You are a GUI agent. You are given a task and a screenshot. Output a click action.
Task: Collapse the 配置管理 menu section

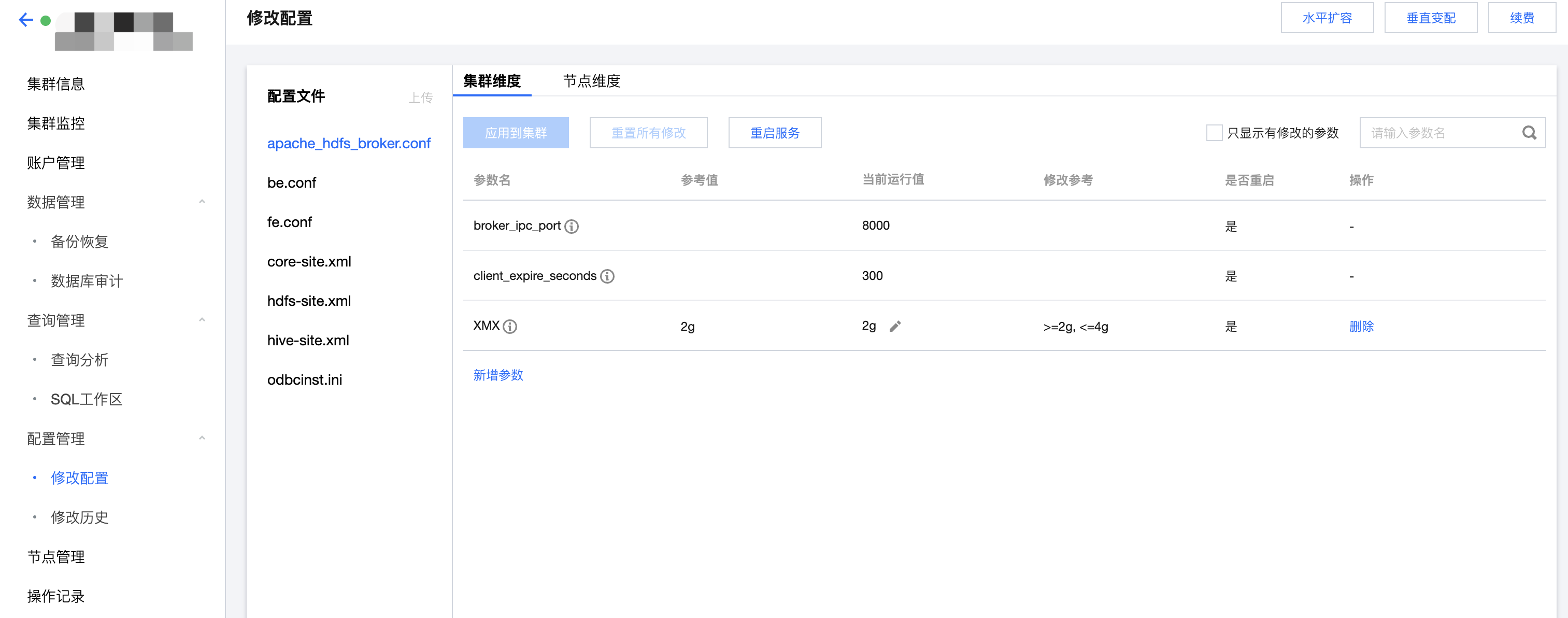[202, 439]
